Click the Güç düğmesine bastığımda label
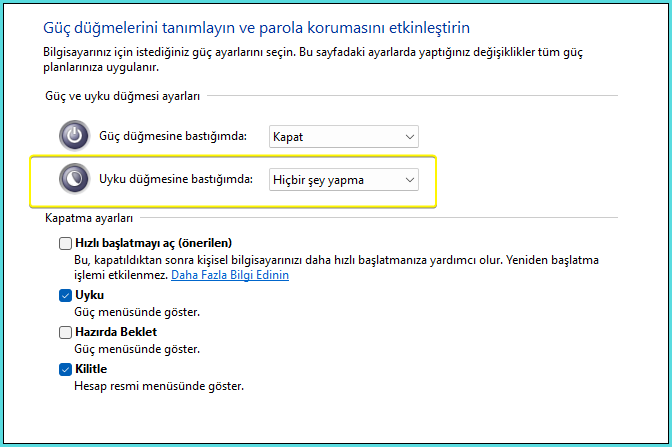672x447 pixels. click(x=173, y=136)
